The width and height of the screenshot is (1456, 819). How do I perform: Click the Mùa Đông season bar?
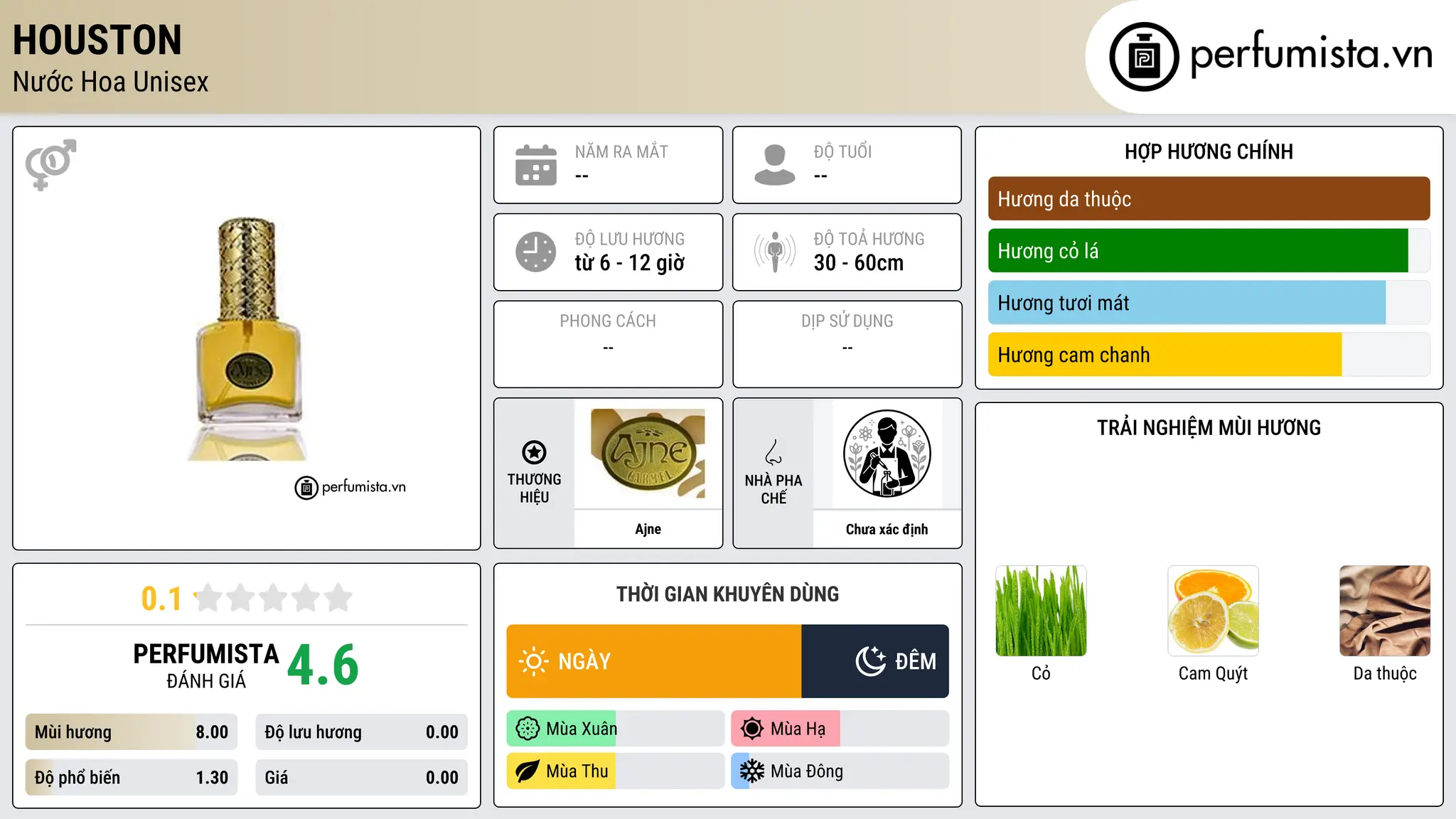point(840,771)
